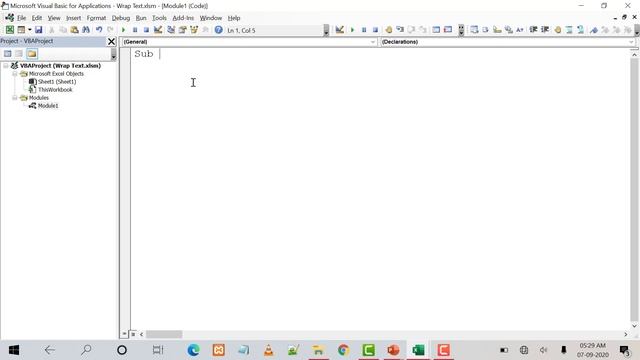The image size is (640, 360).
Task: Click the horizontal scrollbar right arrow
Action: pos(626,334)
